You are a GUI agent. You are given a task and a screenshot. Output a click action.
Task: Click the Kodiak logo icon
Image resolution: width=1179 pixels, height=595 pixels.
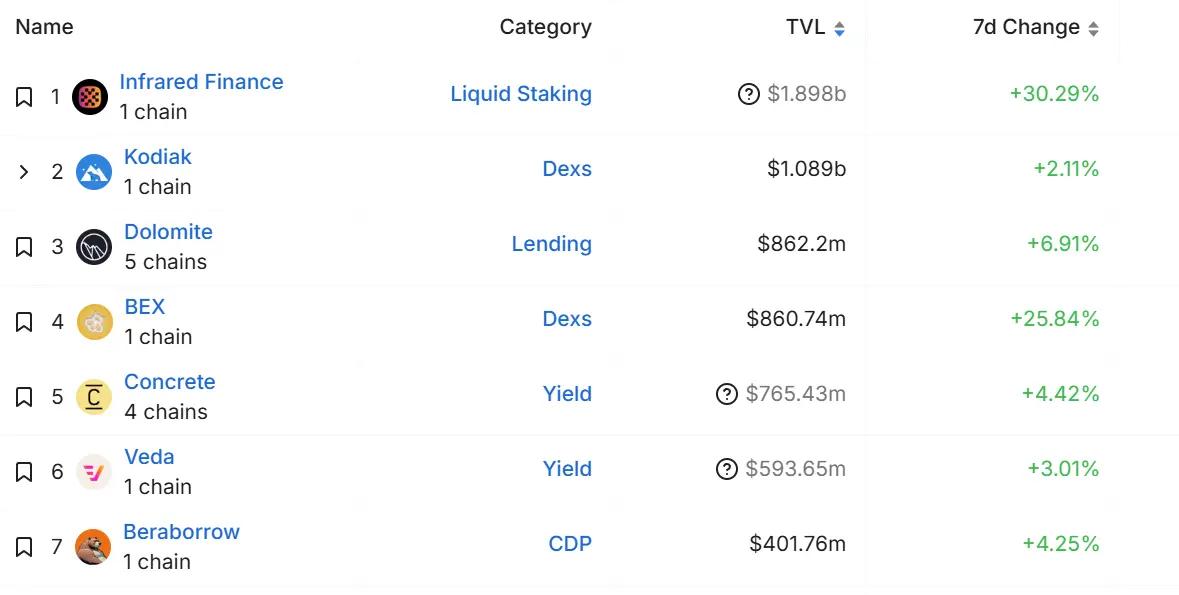click(94, 172)
